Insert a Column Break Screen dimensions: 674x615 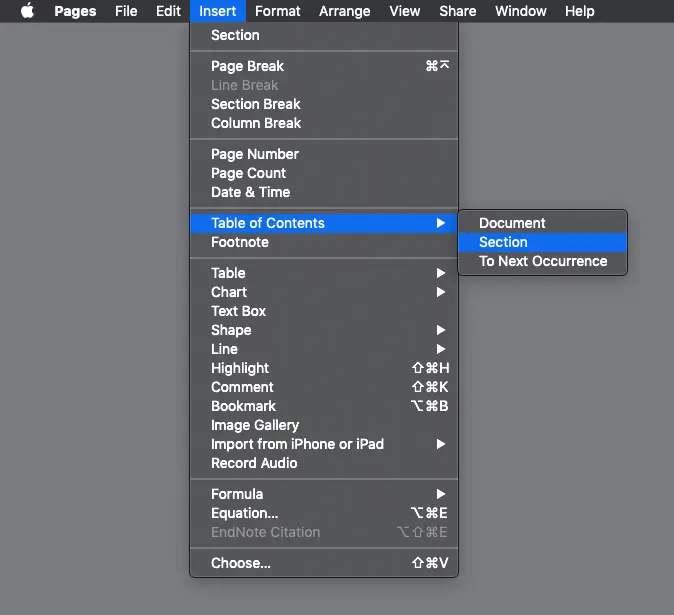pos(324,123)
